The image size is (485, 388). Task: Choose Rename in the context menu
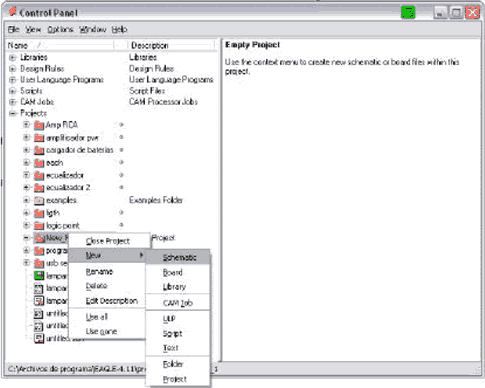[107, 272]
